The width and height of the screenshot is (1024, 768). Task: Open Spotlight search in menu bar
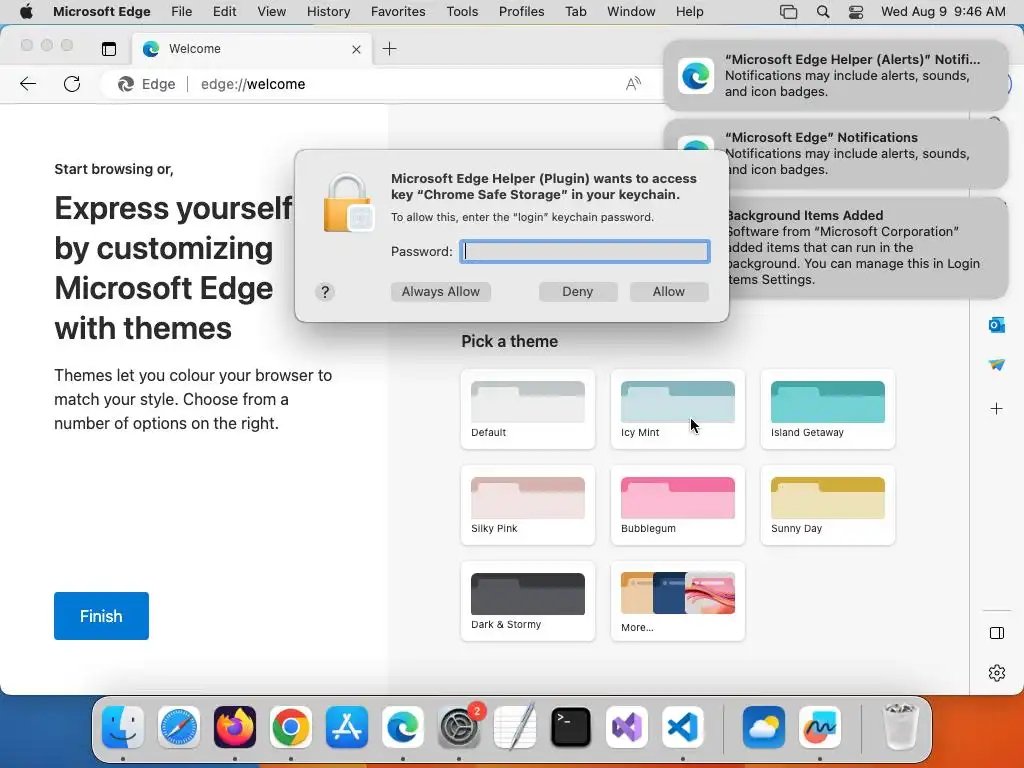point(823,12)
